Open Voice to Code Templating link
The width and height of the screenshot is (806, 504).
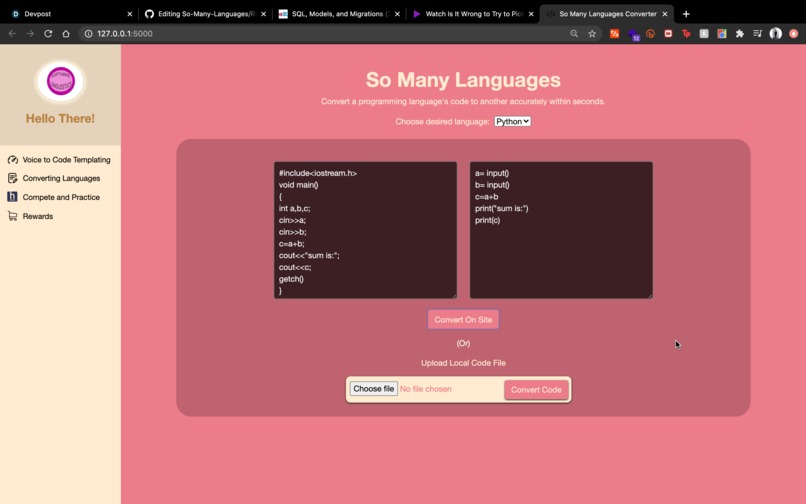pos(66,160)
